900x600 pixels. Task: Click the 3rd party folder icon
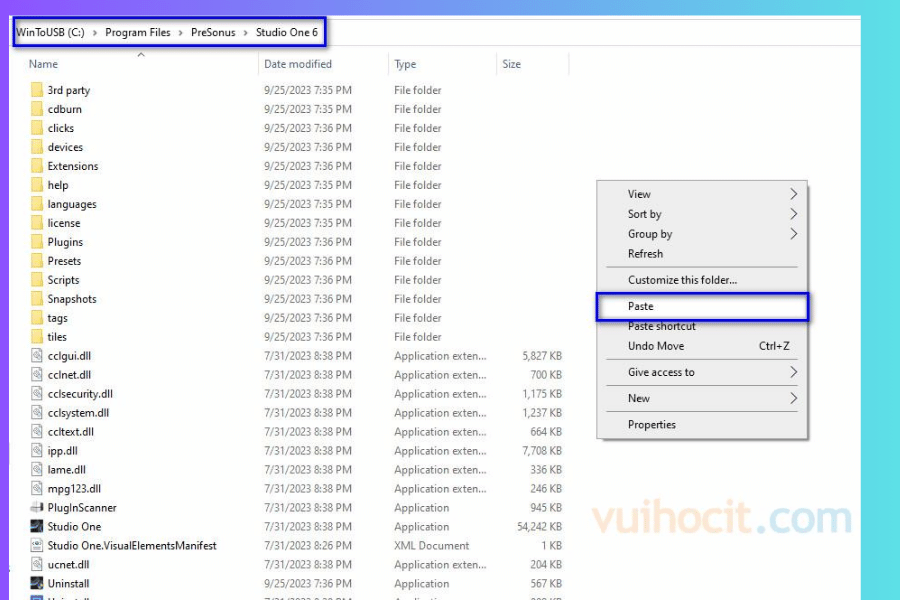point(37,90)
